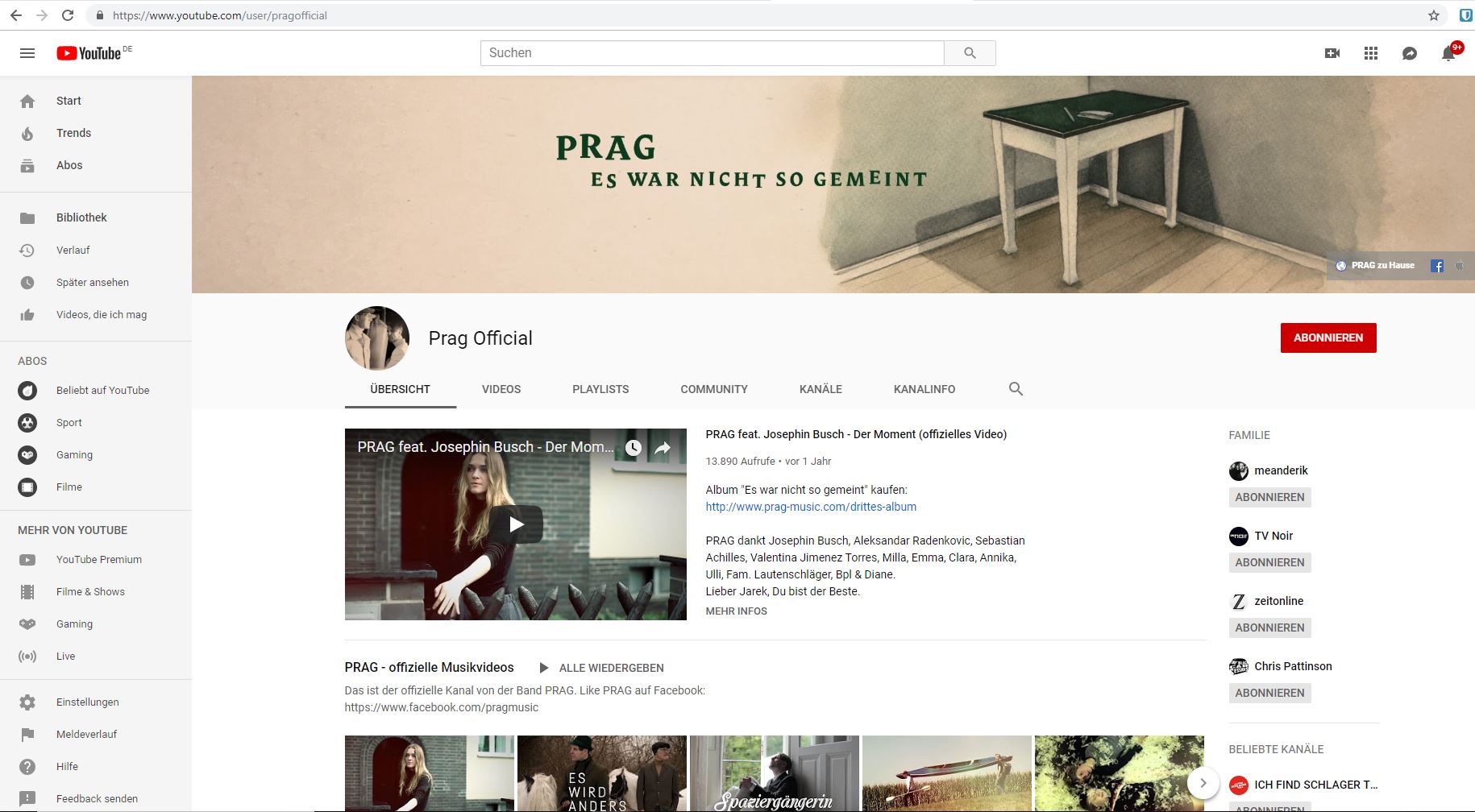Viewport: 1475px width, 812px height.
Task: Click the Einstellungen gear icon
Action: click(x=27, y=702)
